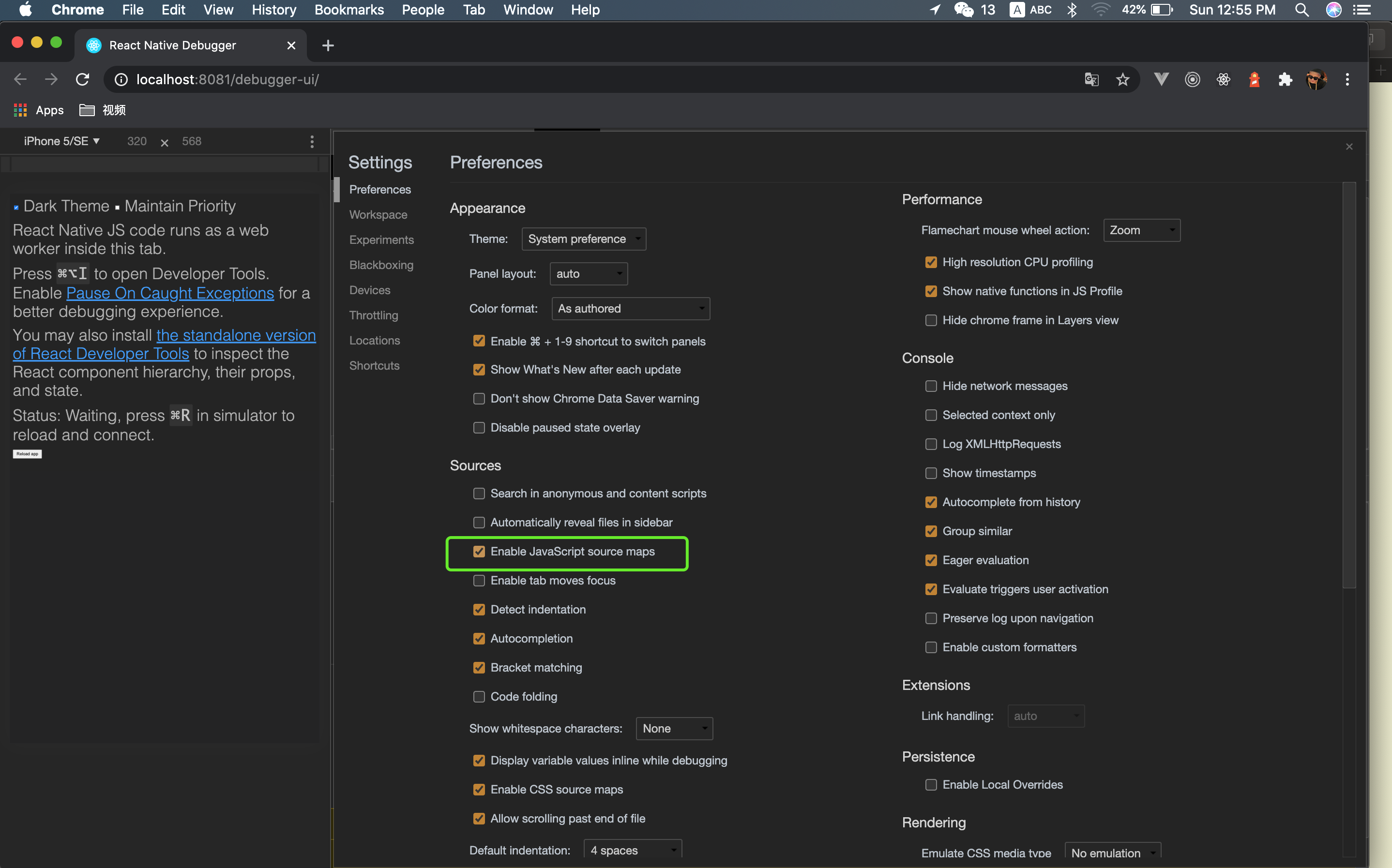This screenshot has height=868, width=1392.
Task: Open the Default indentation dropdown
Action: point(633,850)
